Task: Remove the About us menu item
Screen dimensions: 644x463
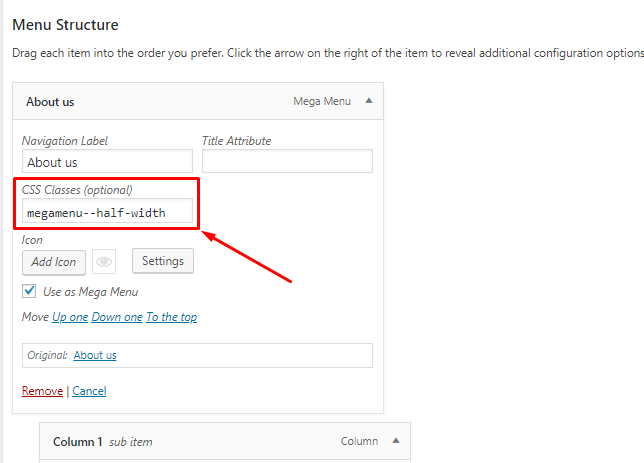Action: (x=42, y=391)
